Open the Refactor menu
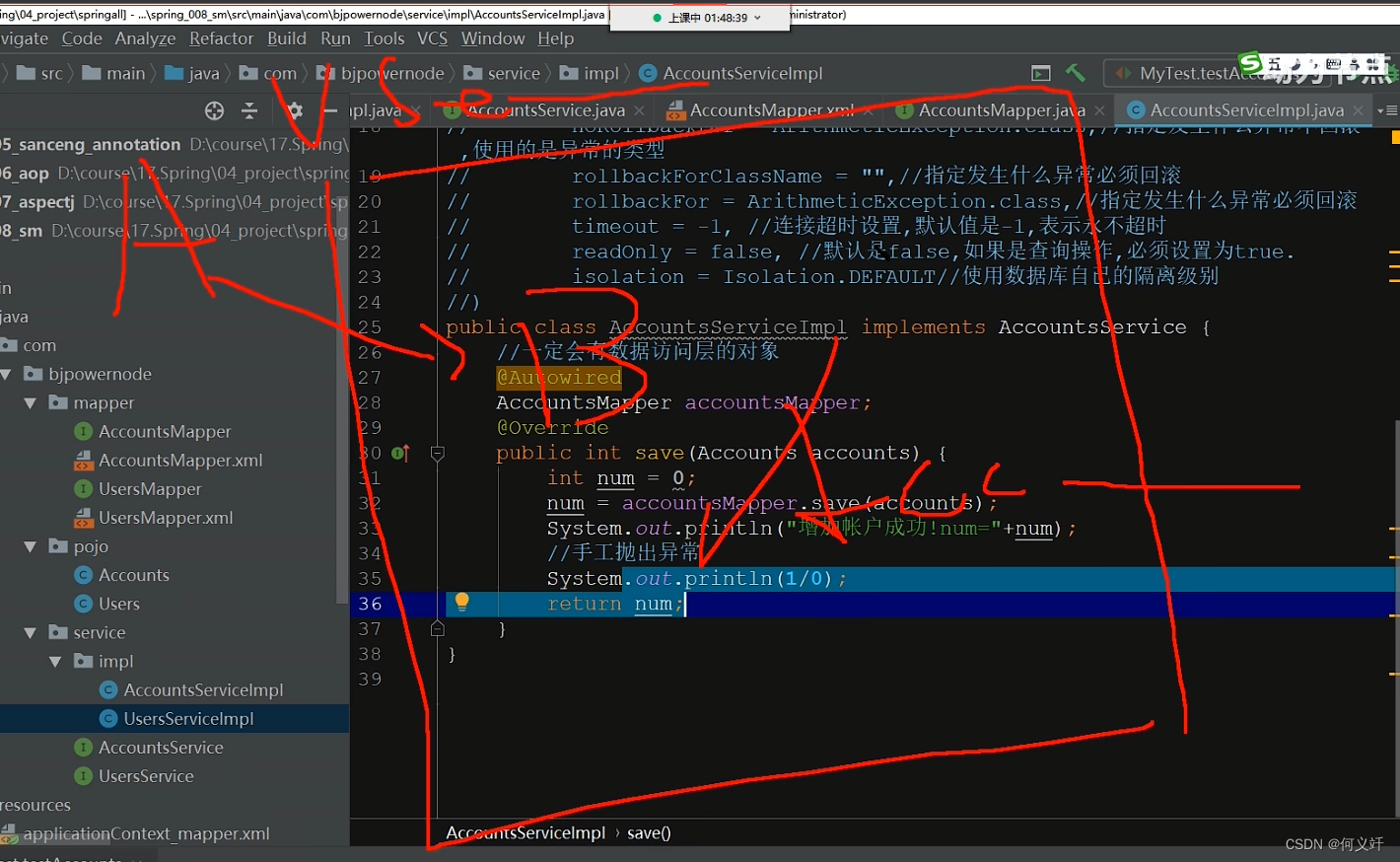 point(221,38)
